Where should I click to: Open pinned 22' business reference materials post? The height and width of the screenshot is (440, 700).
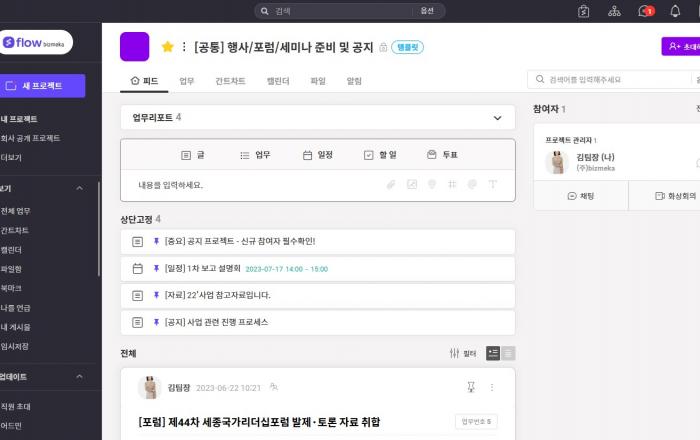pyautogui.click(x=318, y=295)
